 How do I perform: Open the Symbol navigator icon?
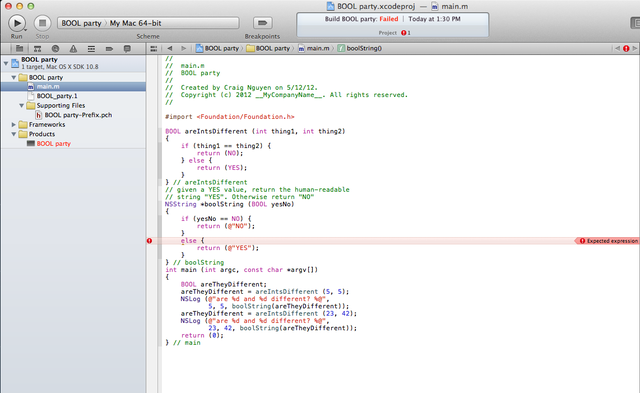37,49
